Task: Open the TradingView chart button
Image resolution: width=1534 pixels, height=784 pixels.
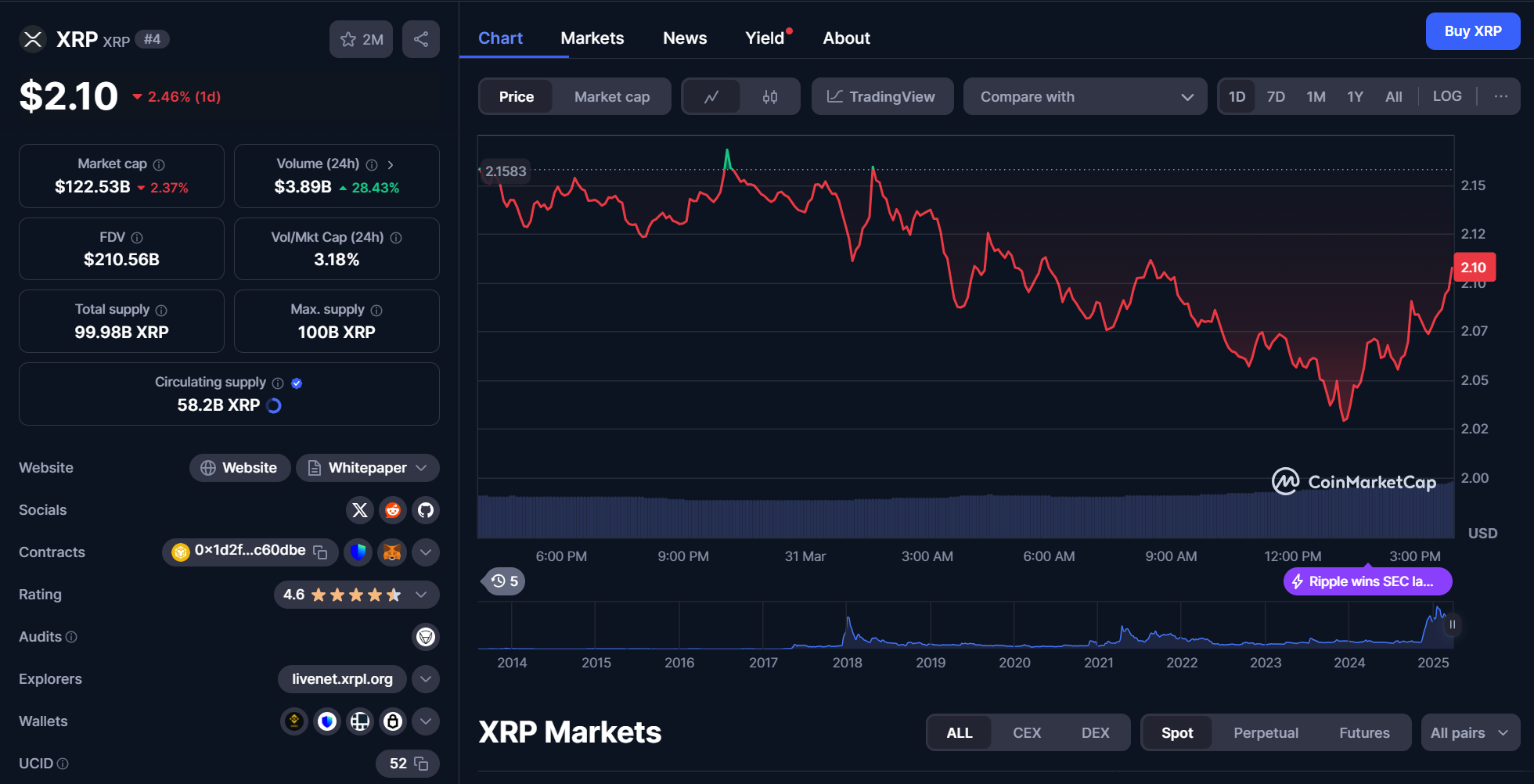Action: coord(882,97)
